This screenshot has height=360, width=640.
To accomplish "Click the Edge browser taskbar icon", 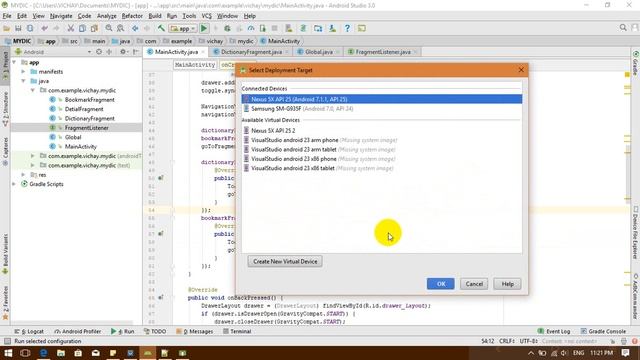I will coord(43,353).
